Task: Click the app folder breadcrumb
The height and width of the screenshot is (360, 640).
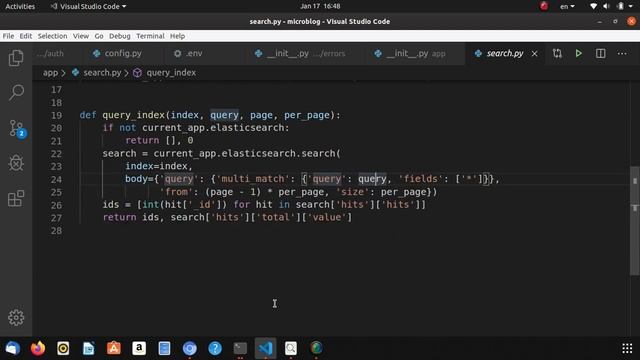Action: pyautogui.click(x=50, y=73)
